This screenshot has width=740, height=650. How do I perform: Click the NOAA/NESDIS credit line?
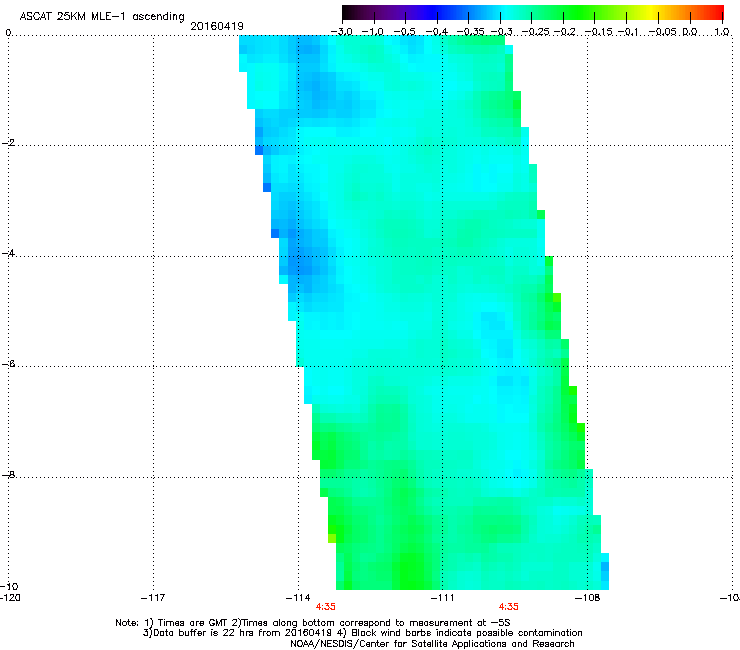(432, 644)
